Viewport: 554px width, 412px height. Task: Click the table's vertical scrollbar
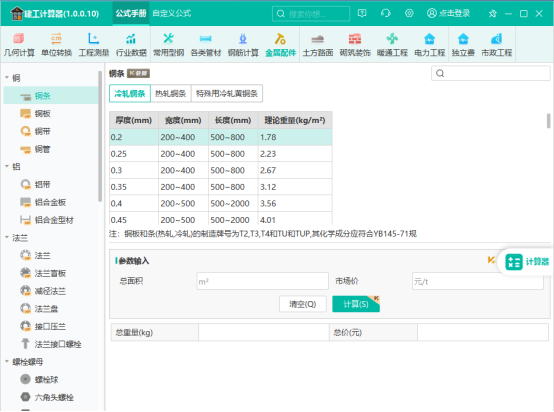(x=548, y=121)
